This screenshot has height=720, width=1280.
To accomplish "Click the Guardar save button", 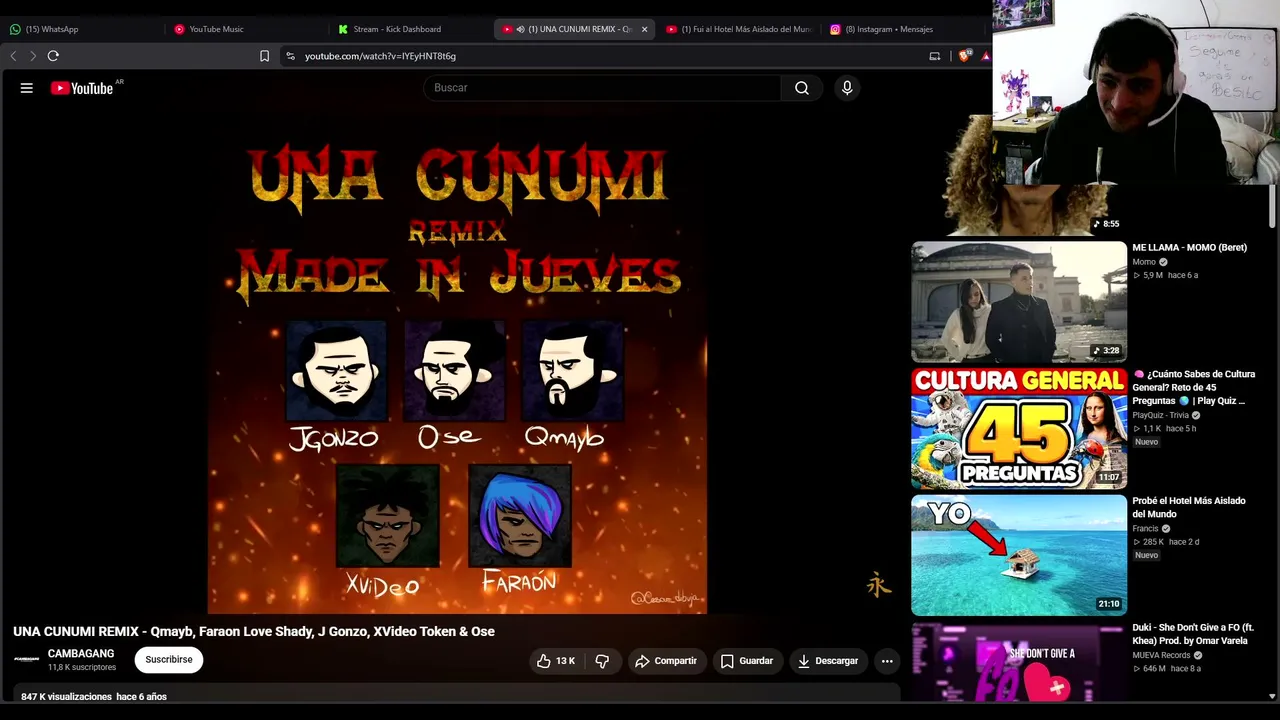I will (x=747, y=661).
